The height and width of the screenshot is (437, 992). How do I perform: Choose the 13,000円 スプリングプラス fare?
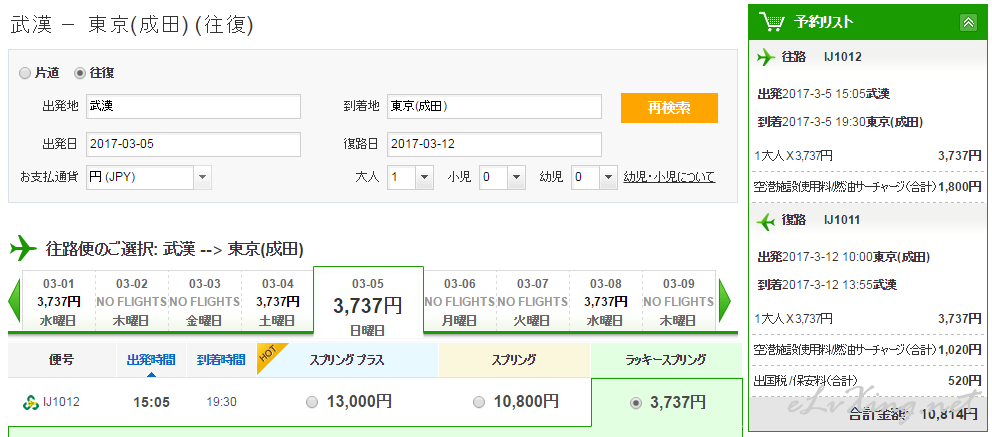[311, 402]
